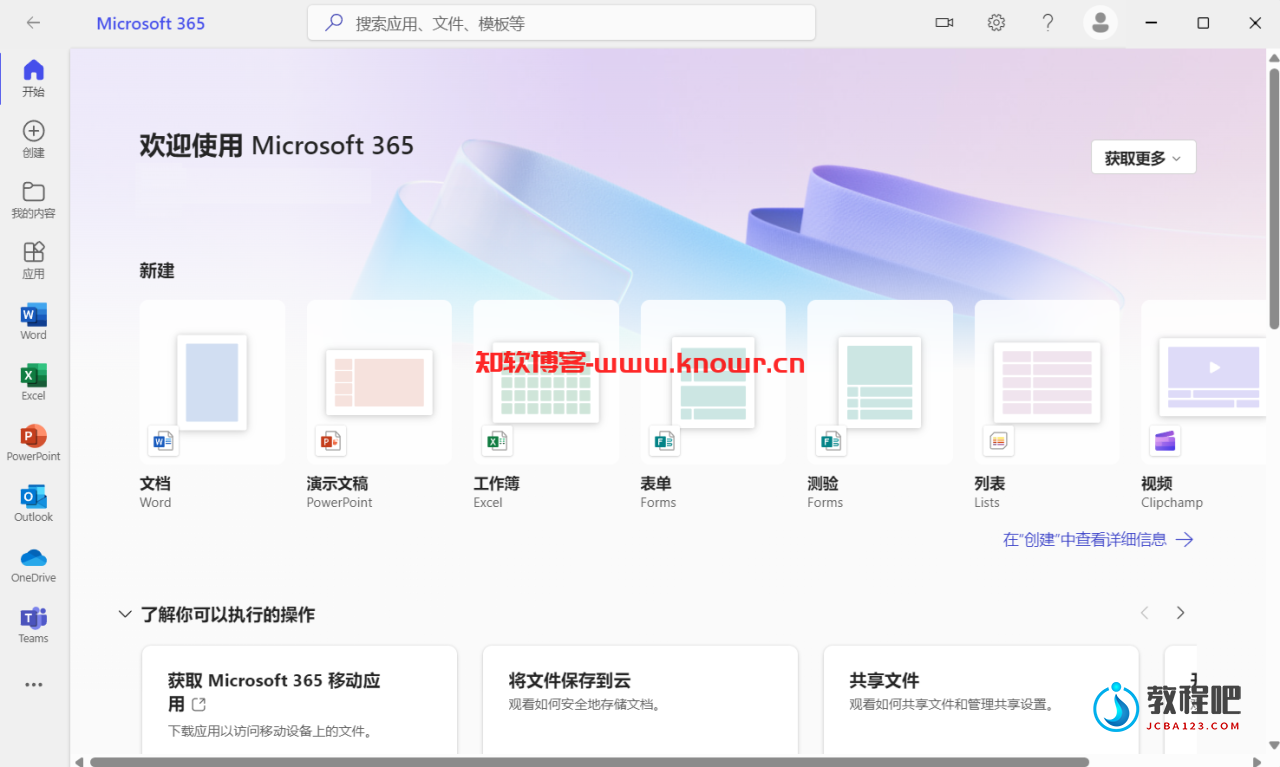Click the mobile app external-link icon

[199, 704]
